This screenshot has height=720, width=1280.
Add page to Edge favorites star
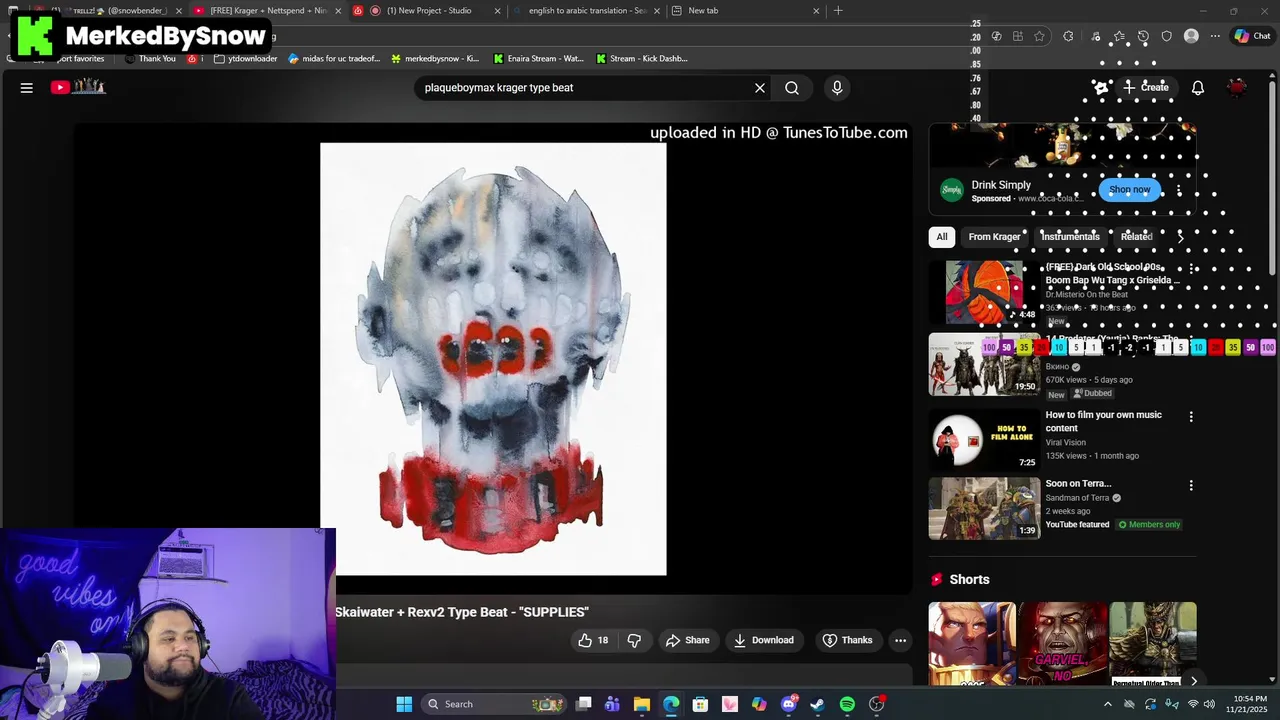1040,36
